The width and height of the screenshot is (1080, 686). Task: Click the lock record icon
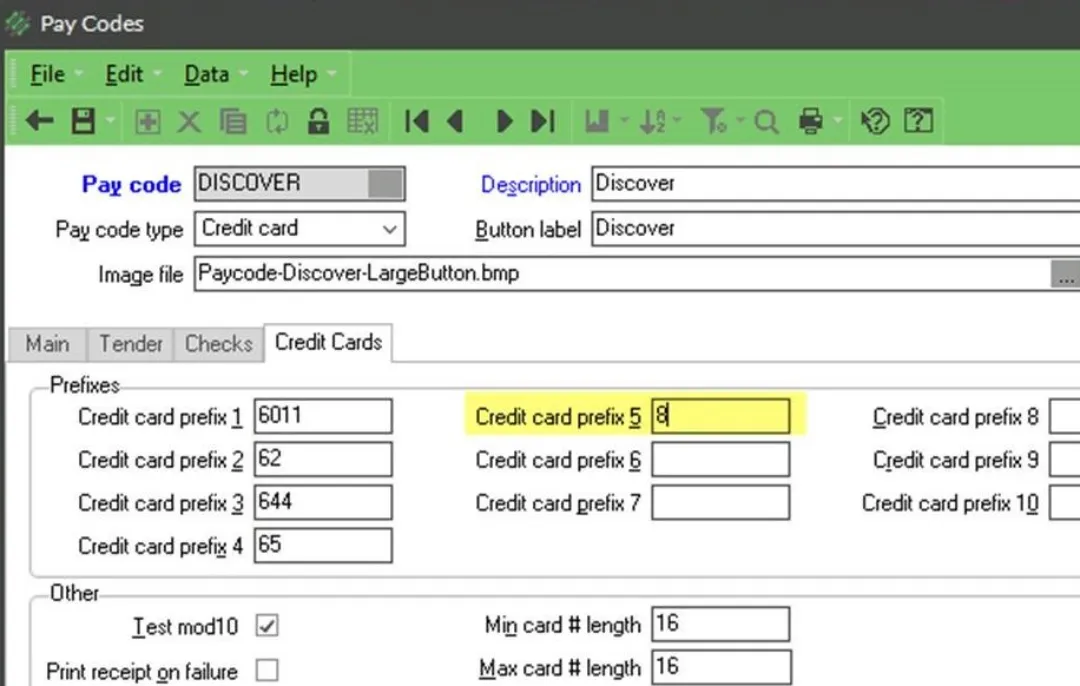point(318,122)
